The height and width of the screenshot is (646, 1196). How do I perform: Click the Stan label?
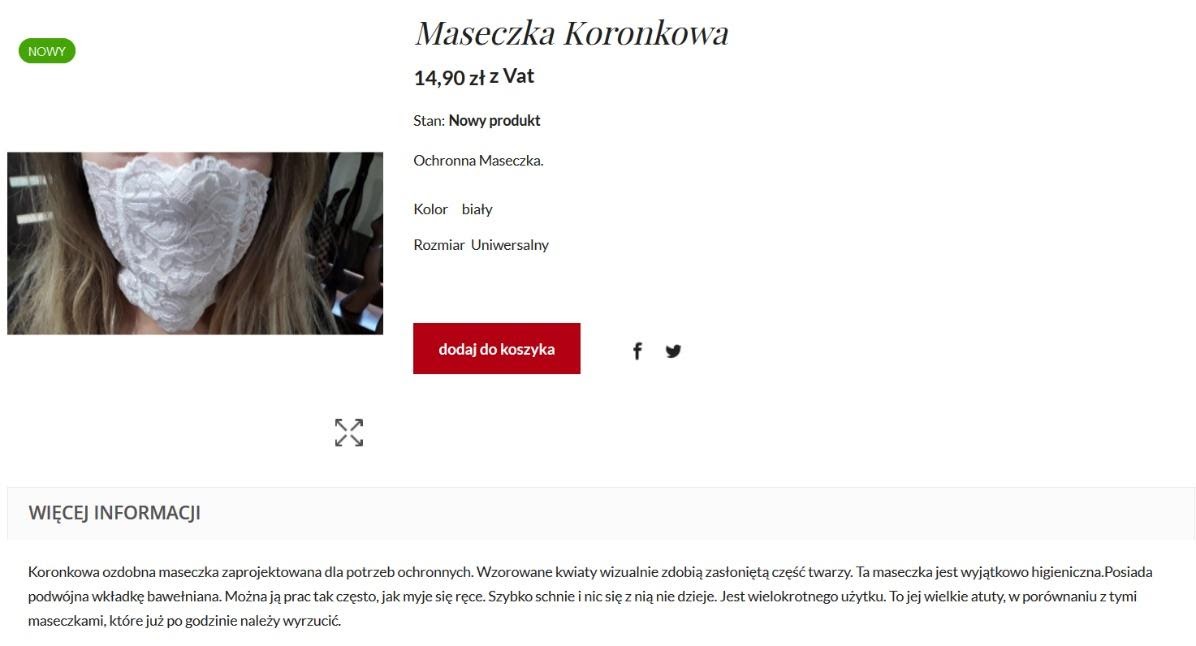[429, 121]
